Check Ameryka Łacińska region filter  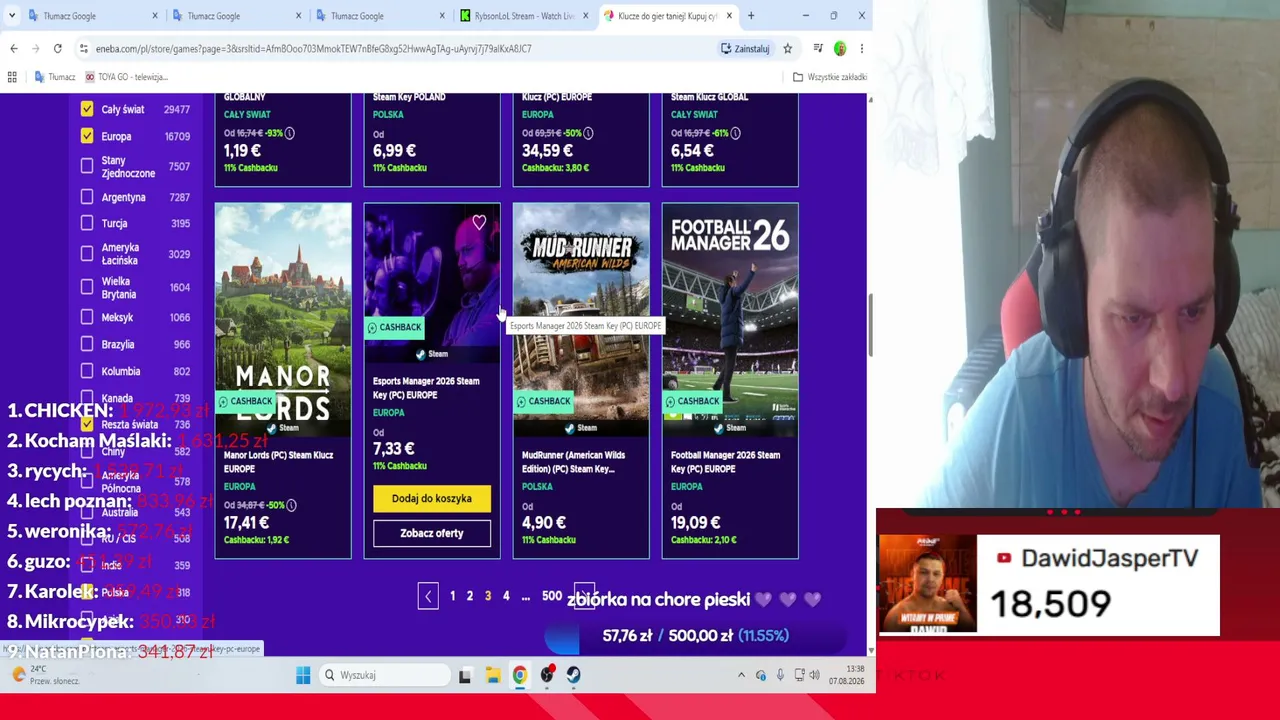point(87,253)
